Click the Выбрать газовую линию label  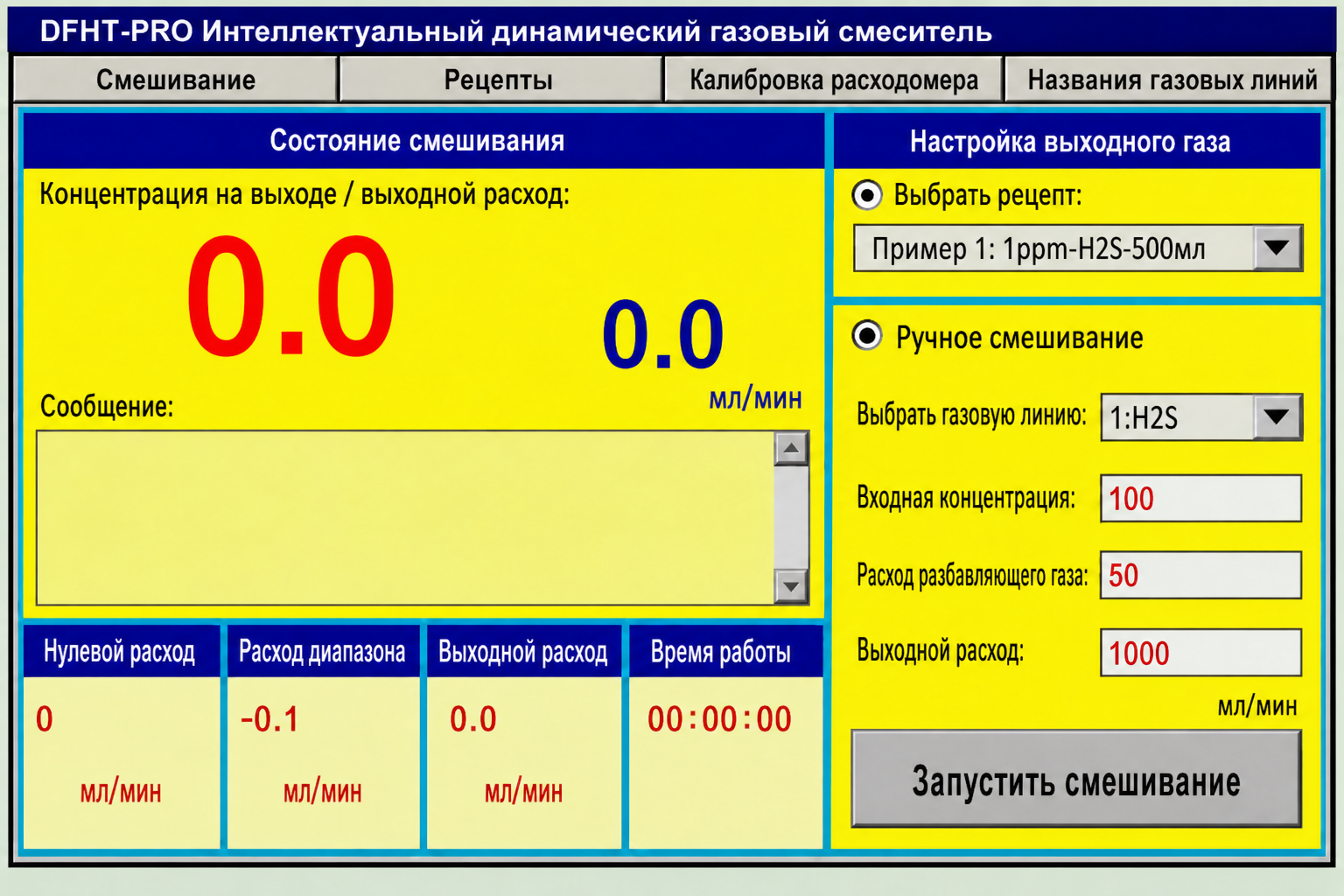[x=971, y=415]
